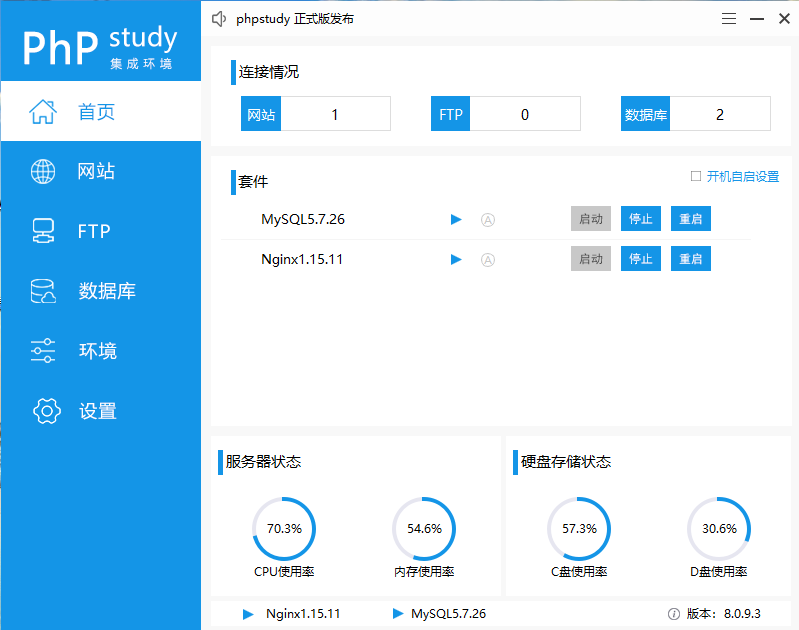Image resolution: width=799 pixels, height=630 pixels.
Task: Click the circled A icon for MySQL5.7.26
Action: coord(488,220)
